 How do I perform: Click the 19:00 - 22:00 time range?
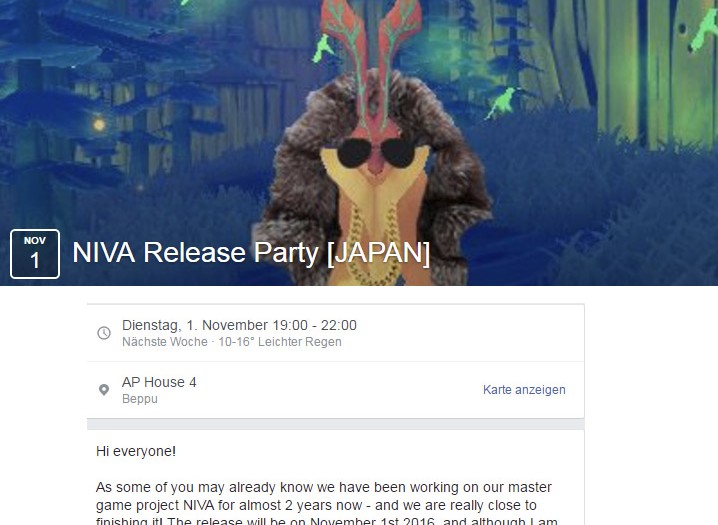pos(314,325)
